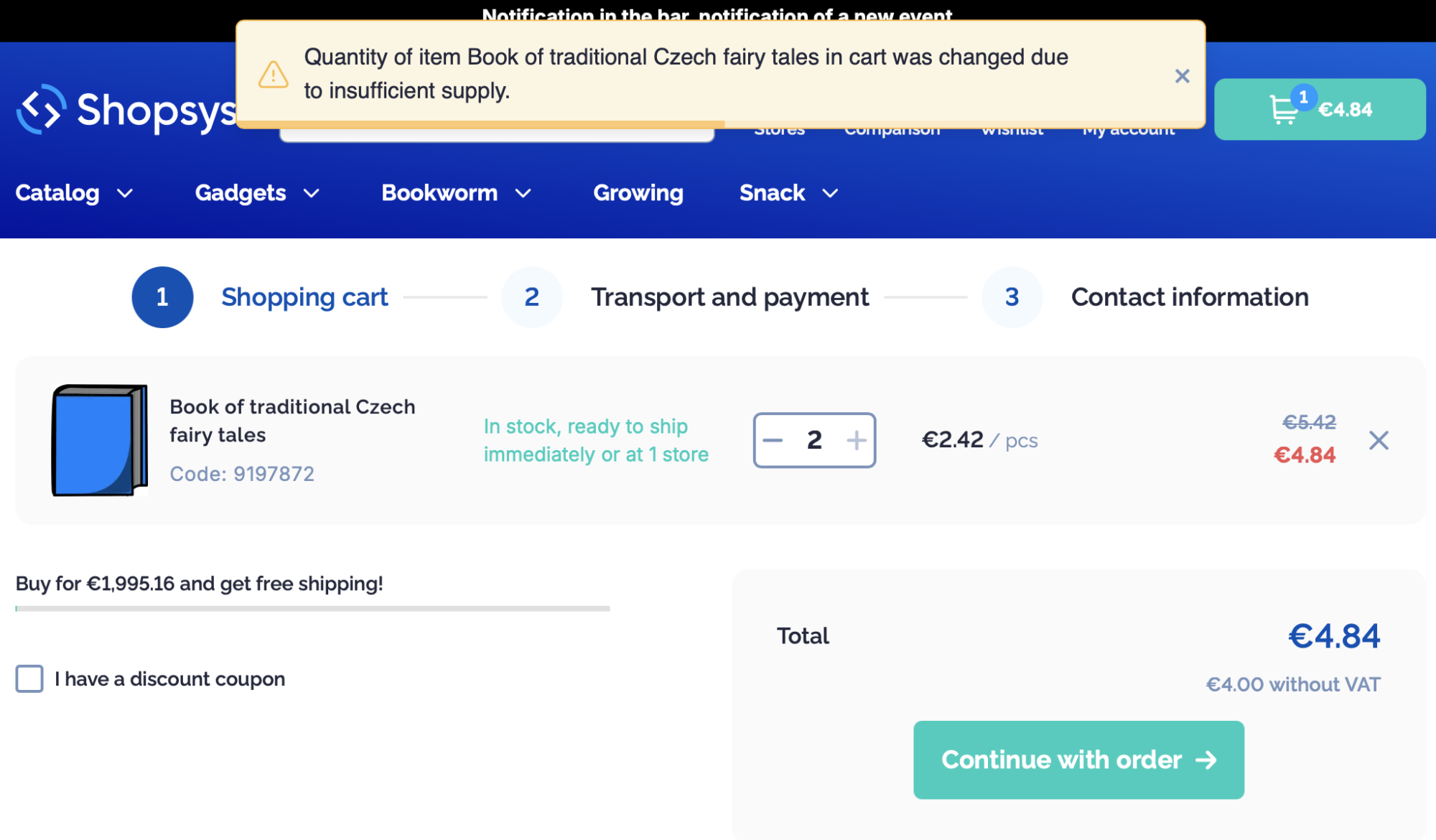The height and width of the screenshot is (840, 1436).
Task: Click the free shipping progress bar
Action: (x=312, y=608)
